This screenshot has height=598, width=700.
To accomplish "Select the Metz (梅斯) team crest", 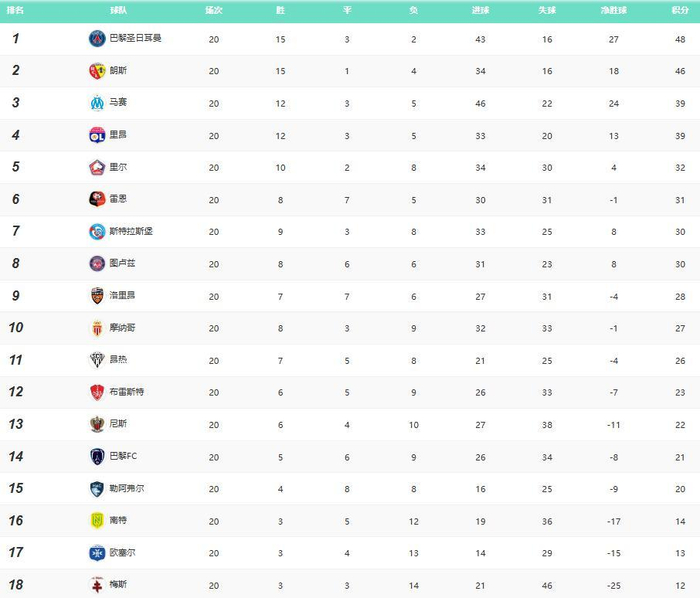I will [96, 585].
